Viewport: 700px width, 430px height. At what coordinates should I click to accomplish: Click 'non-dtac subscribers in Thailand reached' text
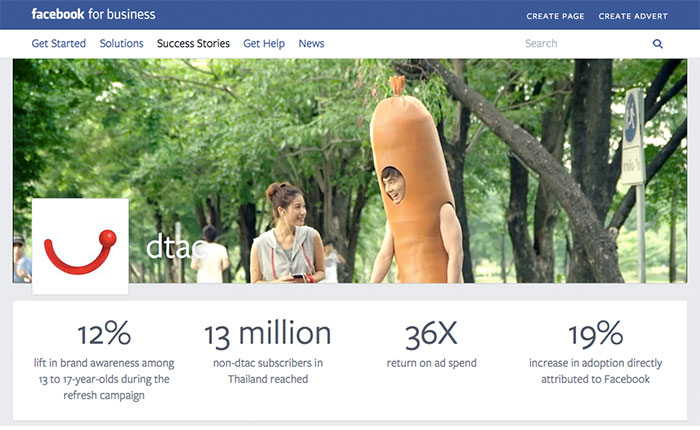[x=268, y=371]
